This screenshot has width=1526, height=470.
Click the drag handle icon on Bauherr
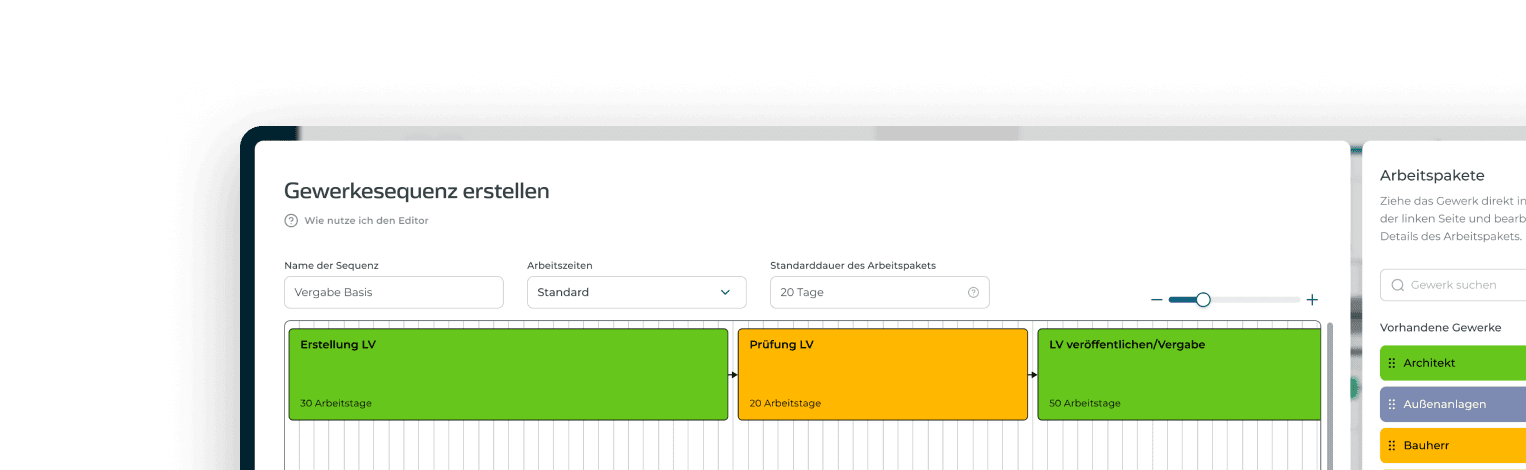(1392, 445)
